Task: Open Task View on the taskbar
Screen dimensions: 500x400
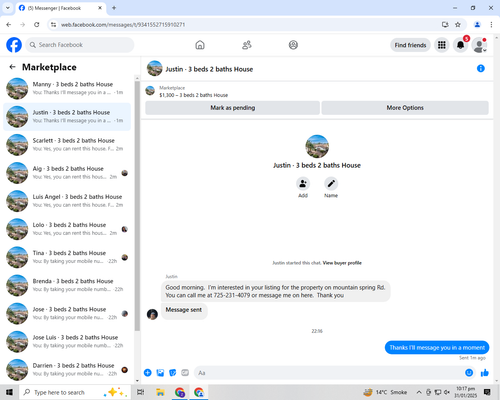Action: [141, 392]
